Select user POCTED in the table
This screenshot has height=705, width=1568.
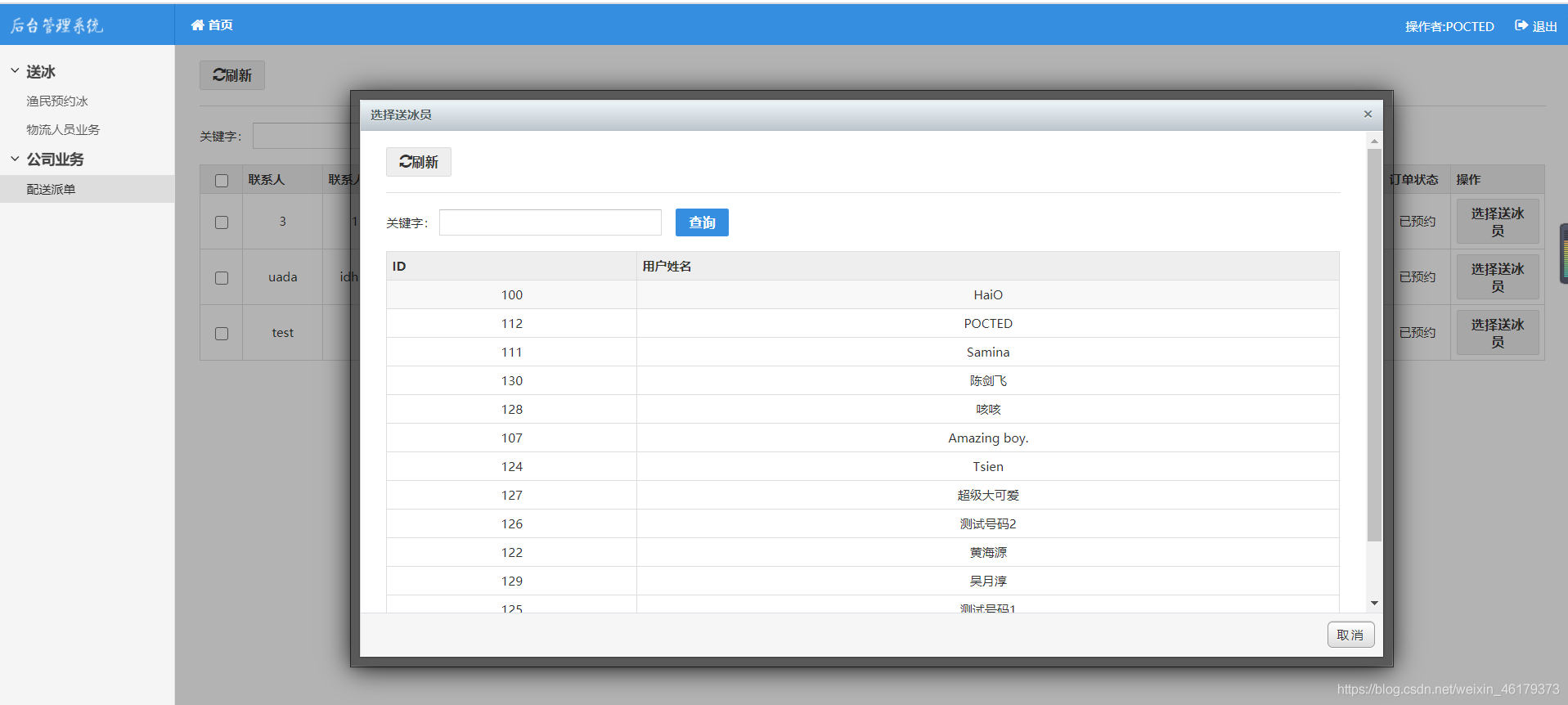pos(988,323)
